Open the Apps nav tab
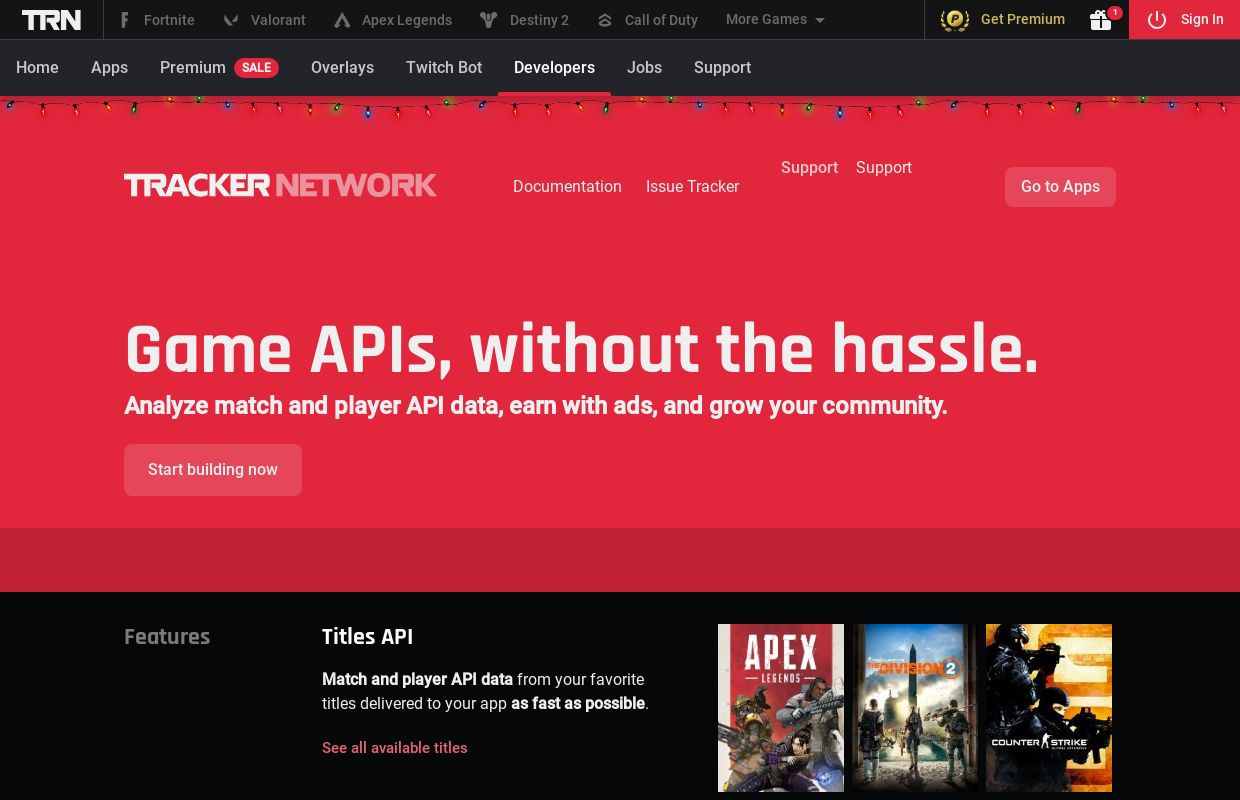 coord(109,68)
